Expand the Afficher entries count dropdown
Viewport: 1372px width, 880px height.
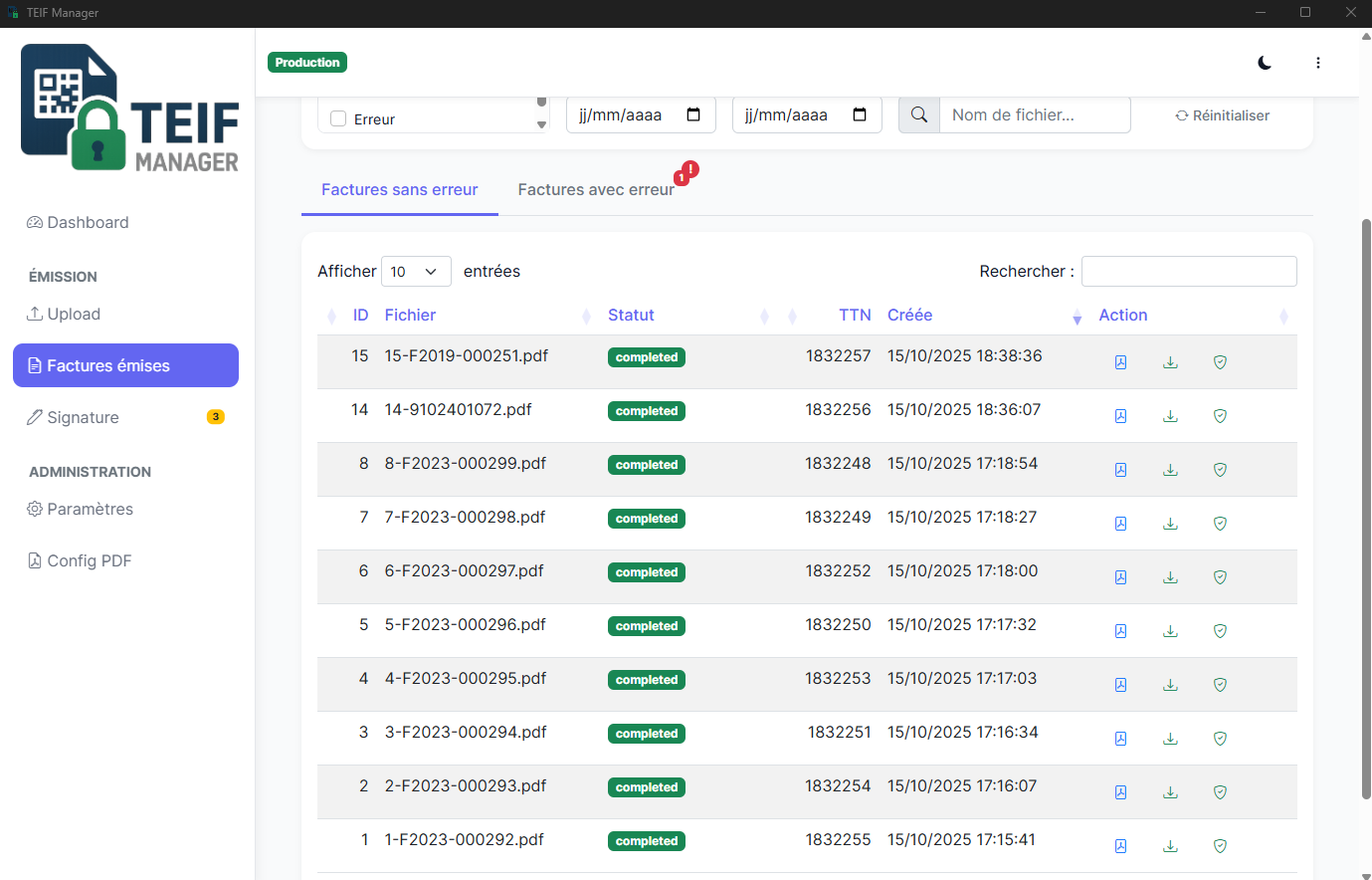point(415,272)
